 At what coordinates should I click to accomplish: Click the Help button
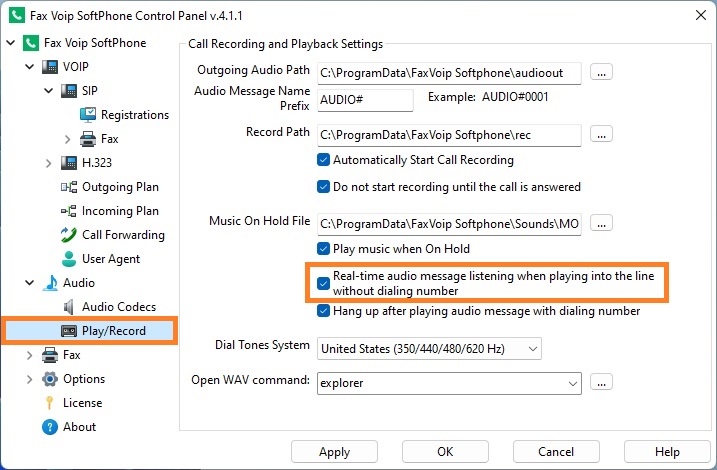click(667, 452)
